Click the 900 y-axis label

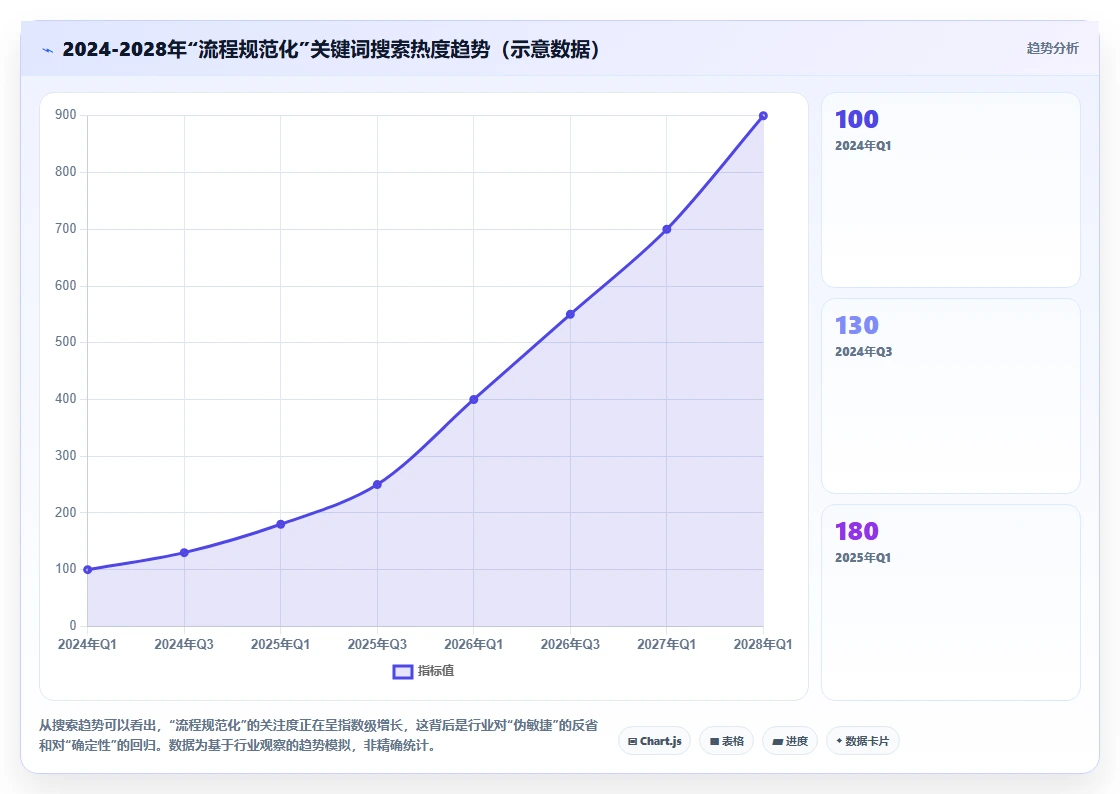pos(66,115)
